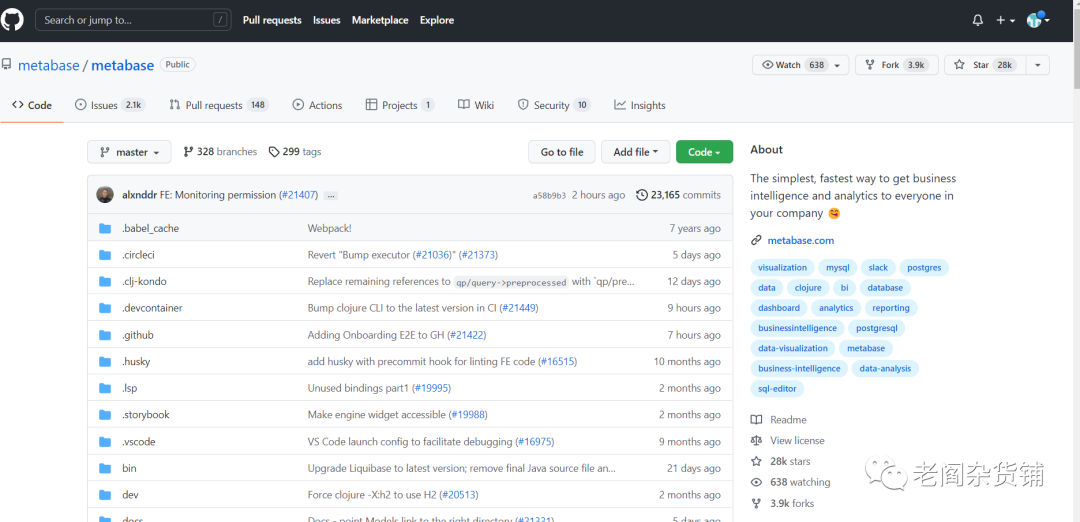Open the .github folder name
Screen dimensions: 1080x522
pyautogui.click(x=138, y=335)
